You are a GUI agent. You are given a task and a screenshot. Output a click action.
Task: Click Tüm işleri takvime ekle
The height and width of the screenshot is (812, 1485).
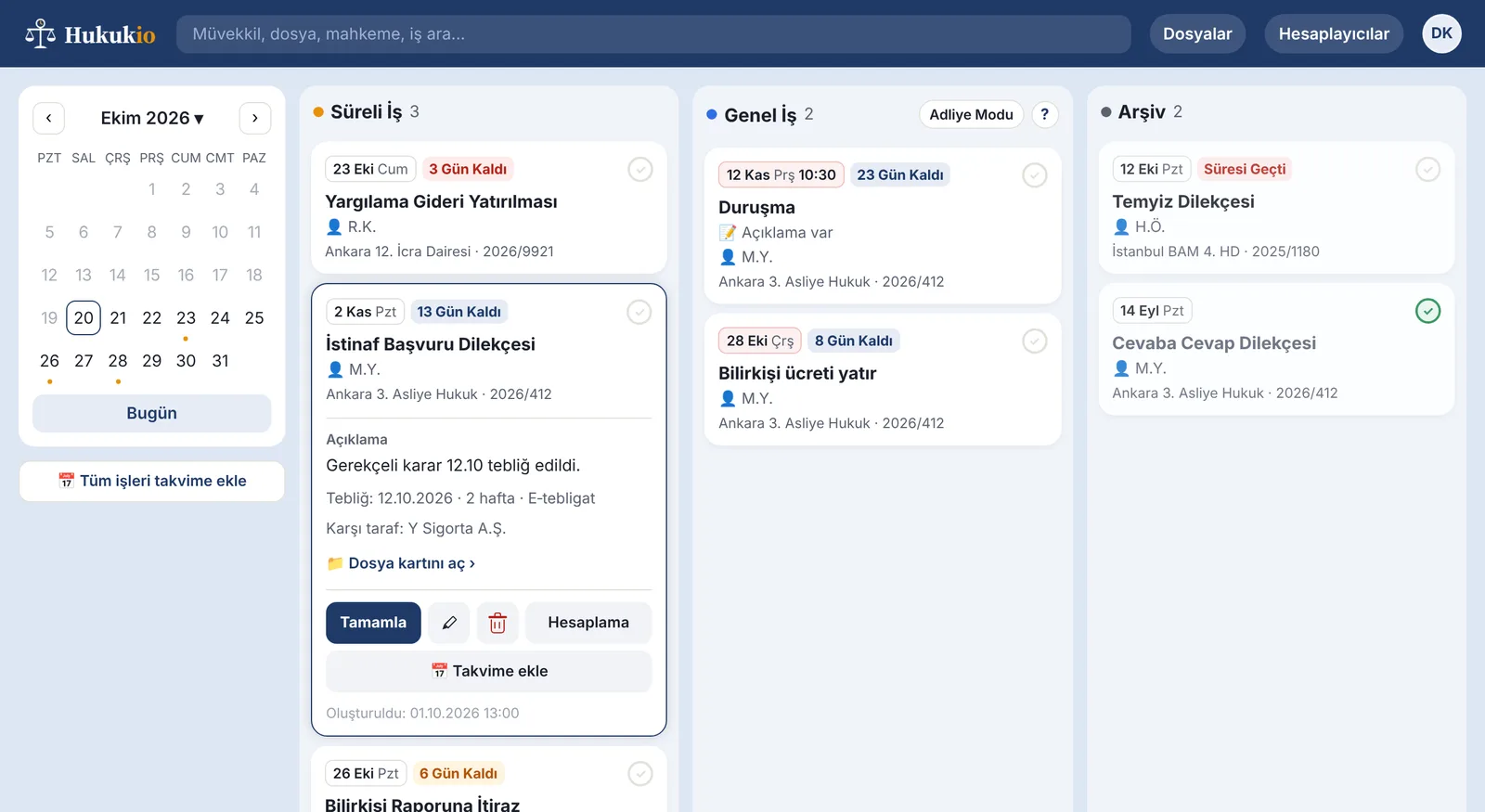pyautogui.click(x=152, y=481)
